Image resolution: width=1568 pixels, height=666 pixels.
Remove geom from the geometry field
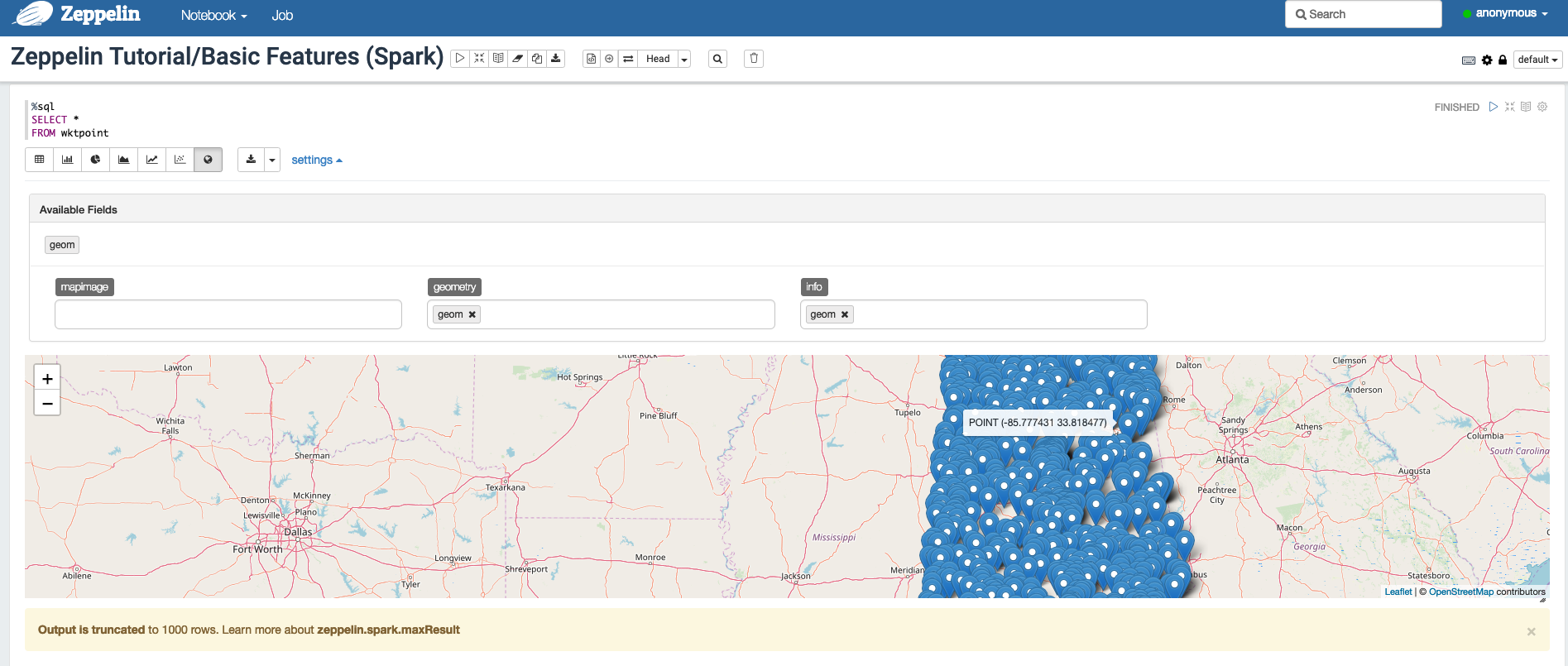472,314
